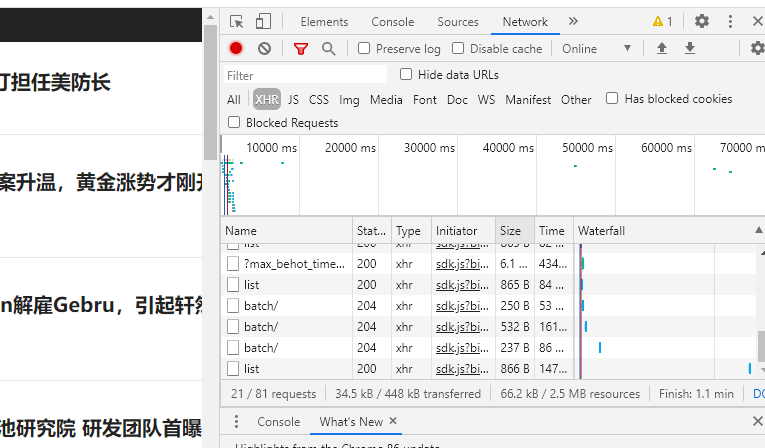The height and width of the screenshot is (448, 765).
Task: Open the drawer three-dot menu
Action: click(237, 421)
